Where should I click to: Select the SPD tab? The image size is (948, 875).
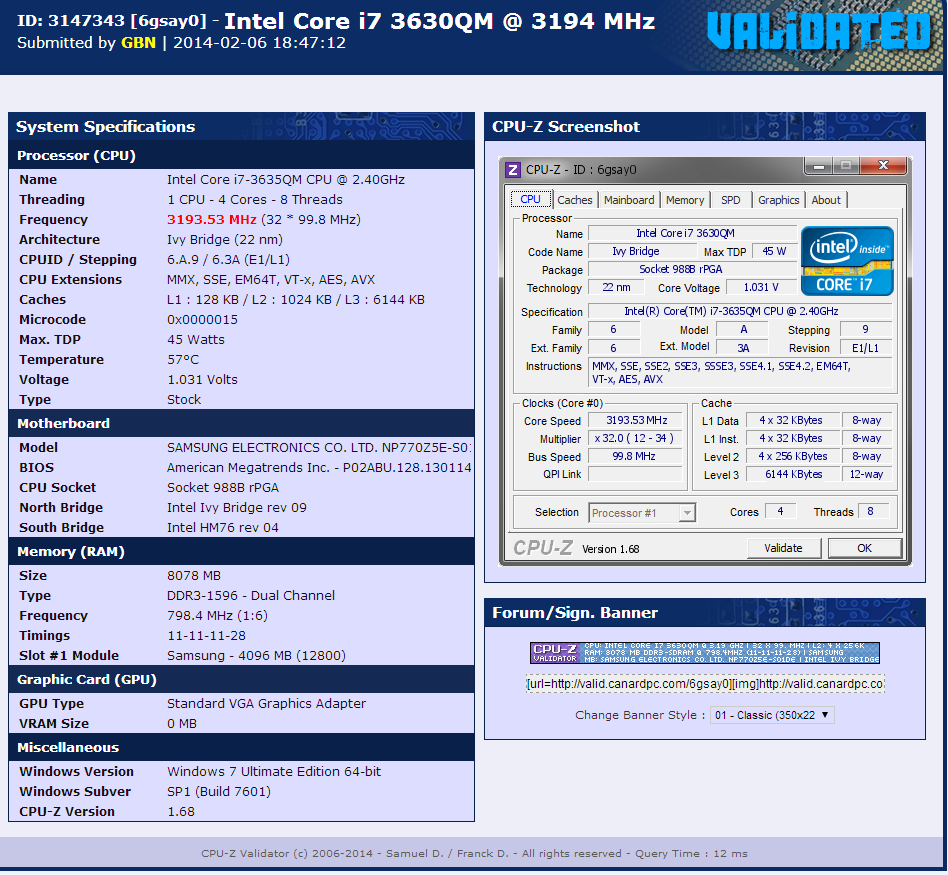(x=730, y=200)
